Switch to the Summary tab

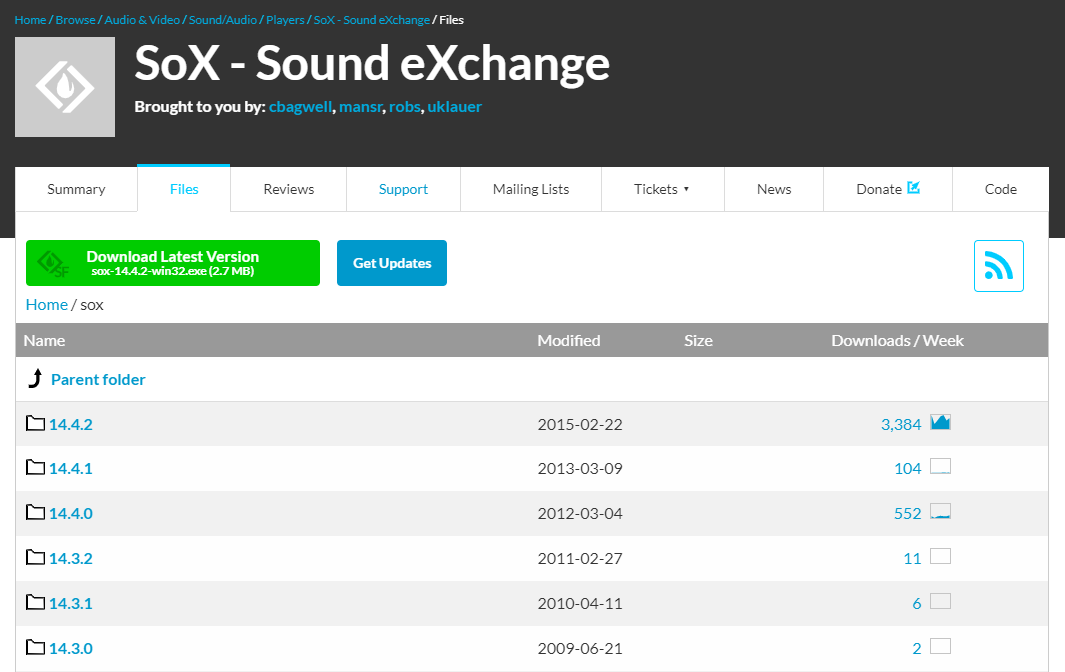(76, 189)
